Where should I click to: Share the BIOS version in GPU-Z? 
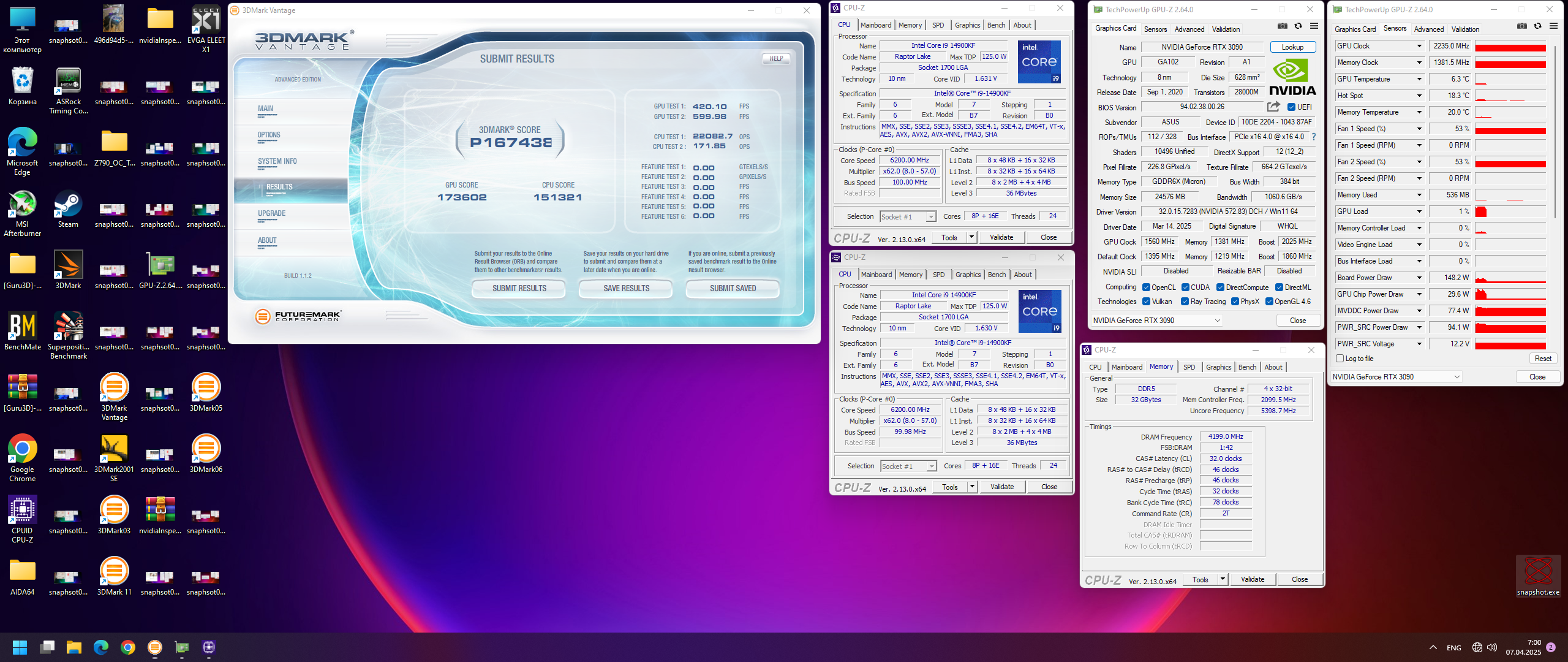(1274, 107)
